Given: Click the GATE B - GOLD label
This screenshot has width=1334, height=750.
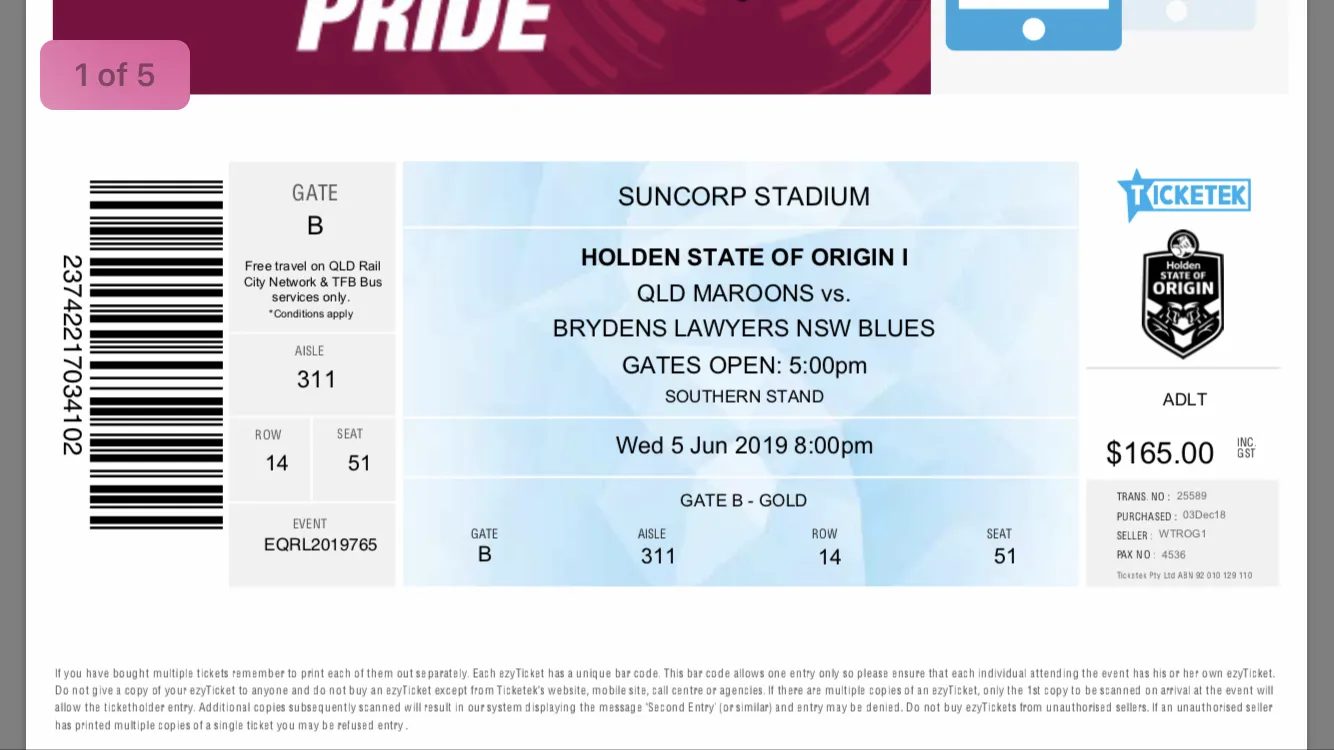Looking at the screenshot, I should click(743, 500).
